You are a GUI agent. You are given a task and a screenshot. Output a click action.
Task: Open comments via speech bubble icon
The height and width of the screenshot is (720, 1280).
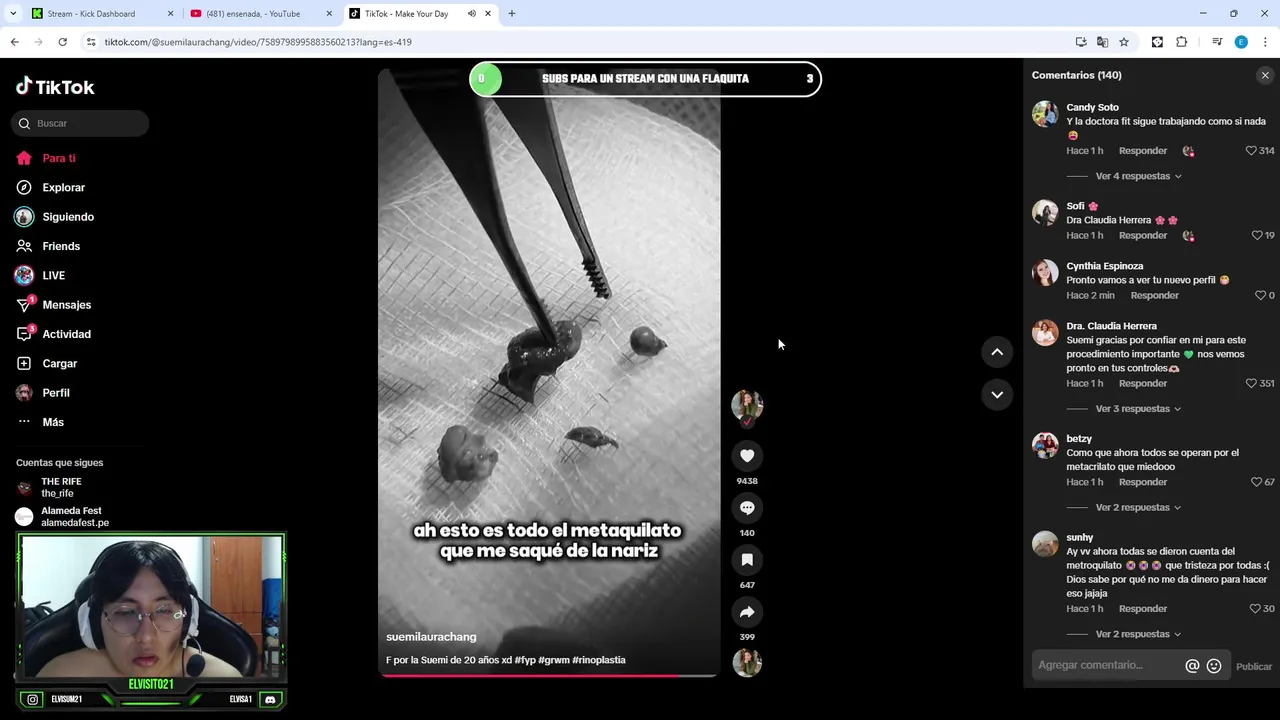click(x=747, y=508)
